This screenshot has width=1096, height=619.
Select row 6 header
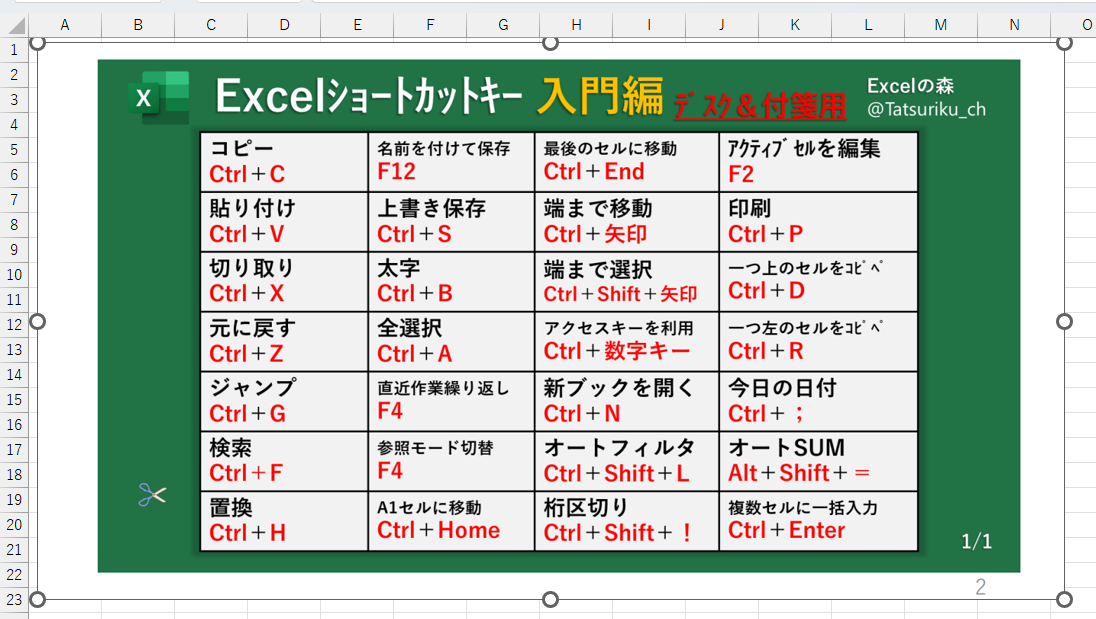point(14,175)
